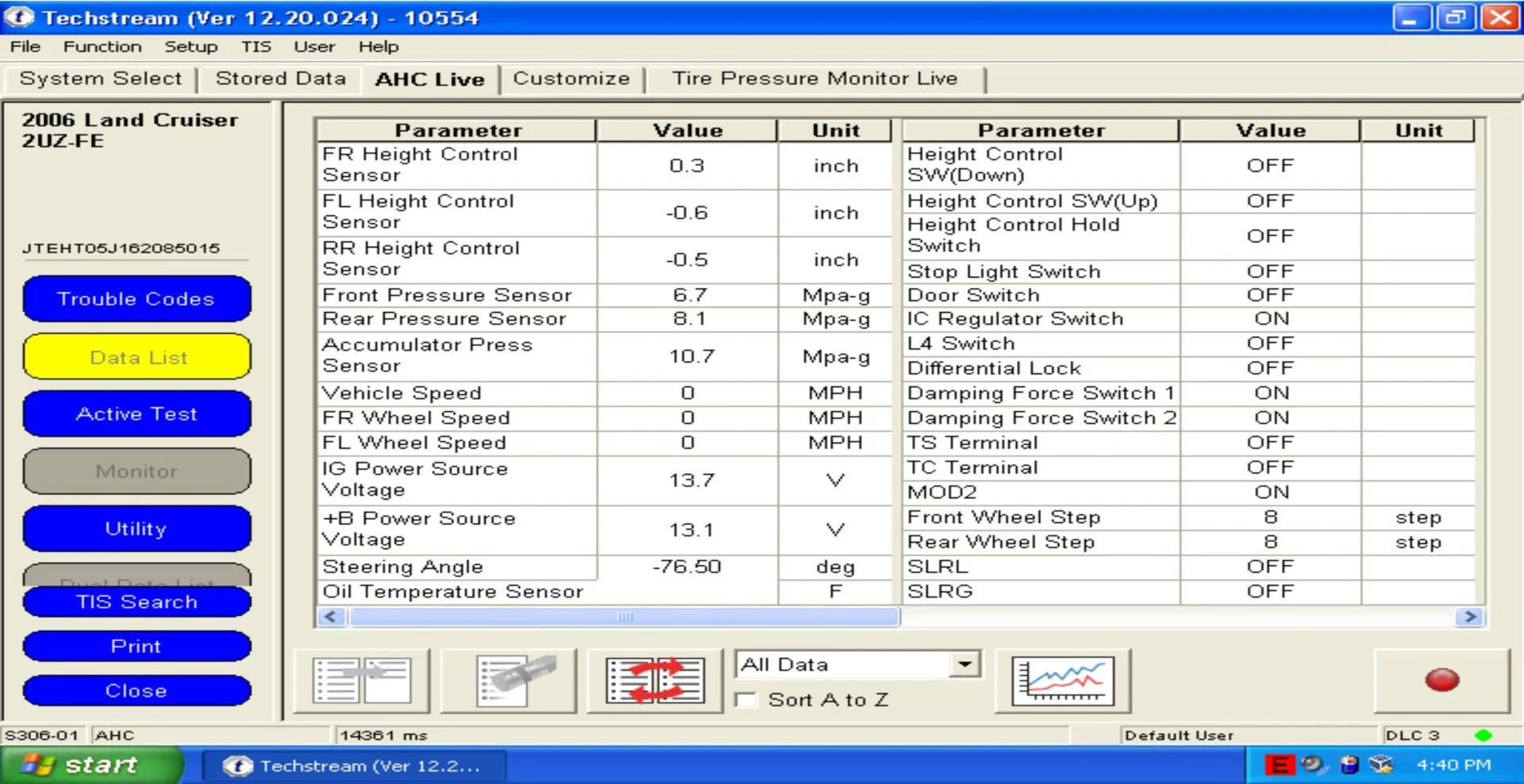1524x784 pixels.
Task: Enable the Sort A to Z checkbox
Action: 746,700
